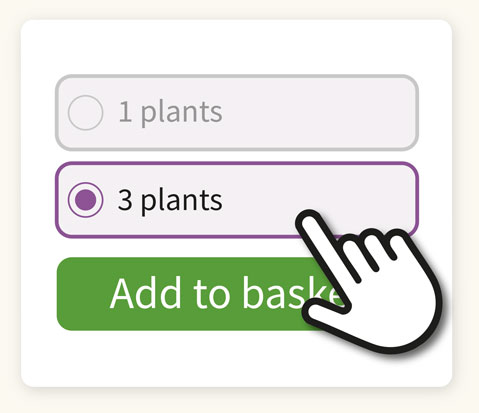The width and height of the screenshot is (479, 413).
Task: Keep quantity at 3 plants option
Action: coord(237,200)
